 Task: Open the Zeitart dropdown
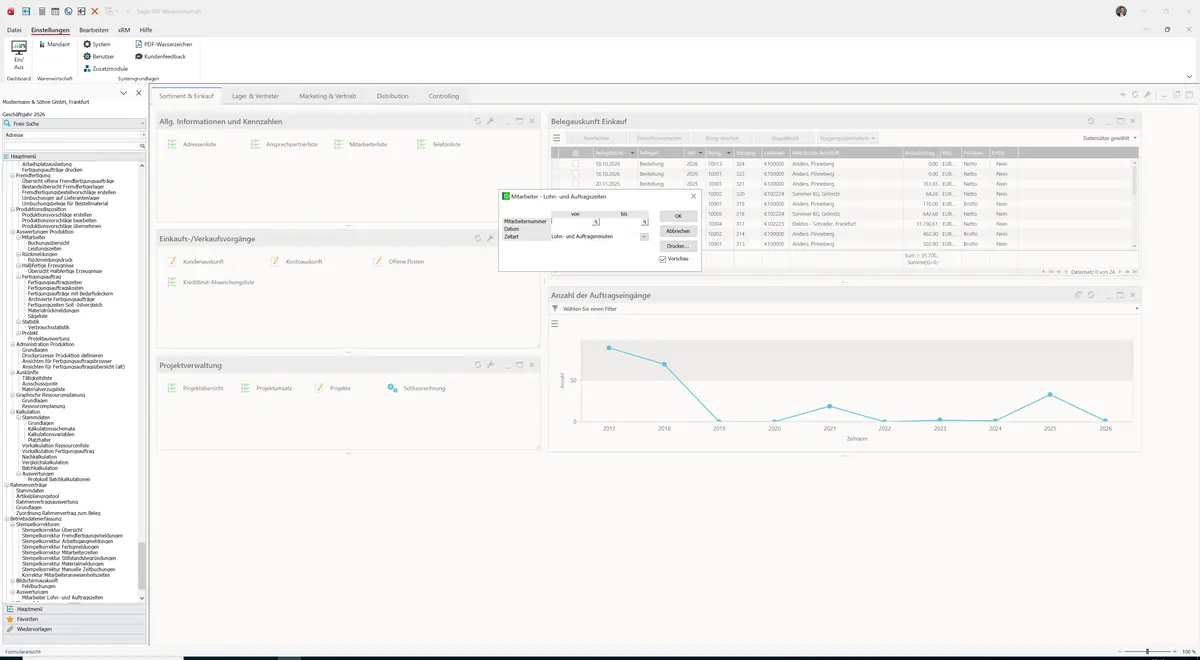644,237
